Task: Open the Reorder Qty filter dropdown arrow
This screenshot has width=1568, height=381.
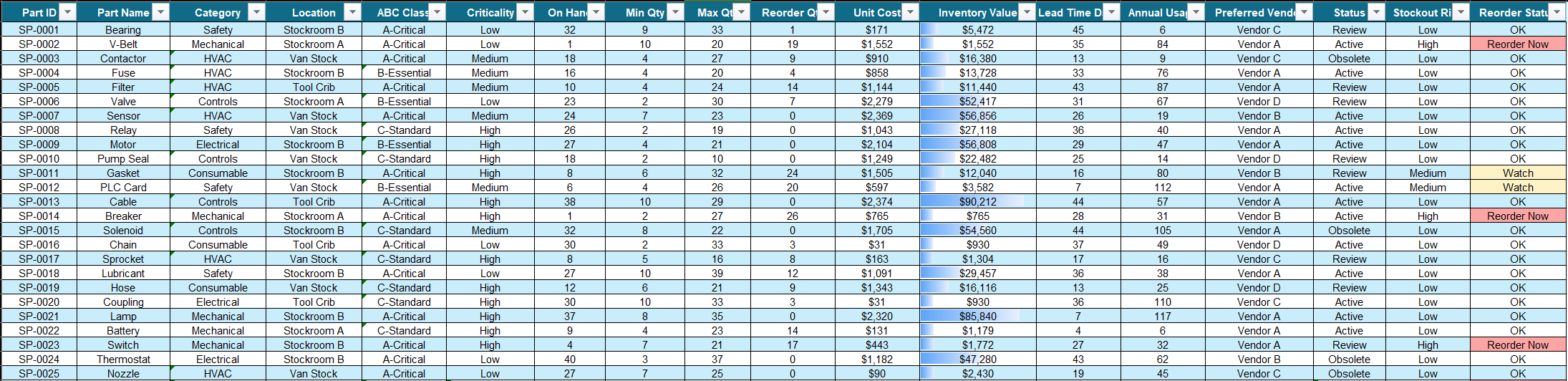Action: (826, 12)
